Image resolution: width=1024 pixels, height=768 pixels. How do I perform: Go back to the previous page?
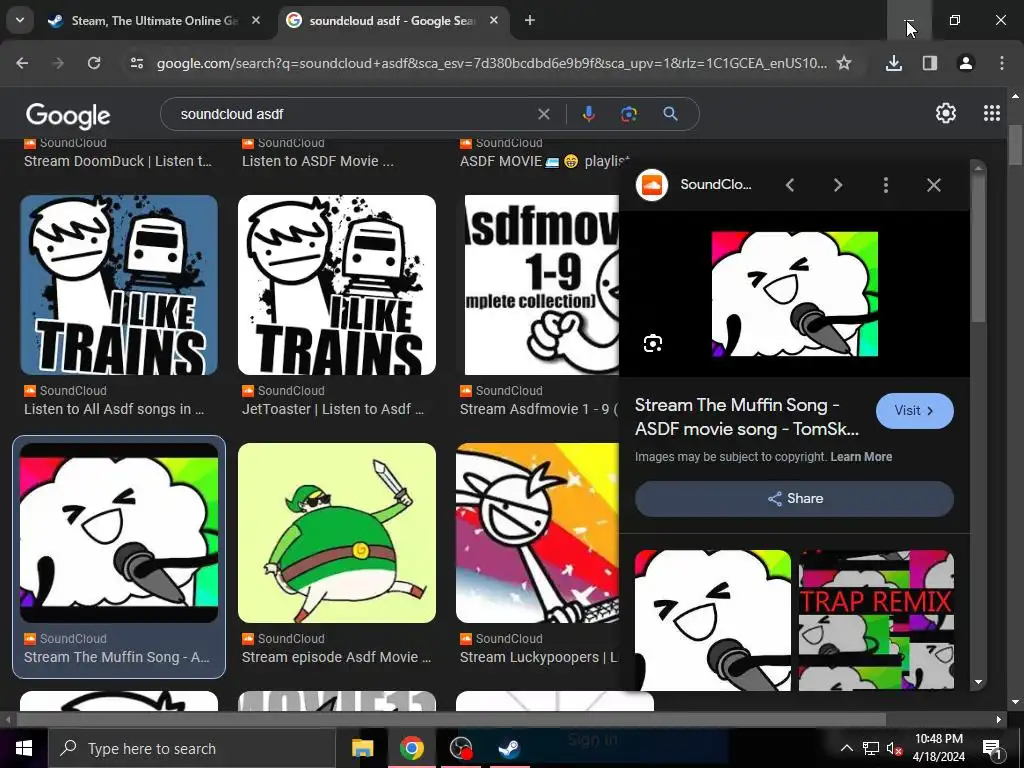point(22,63)
